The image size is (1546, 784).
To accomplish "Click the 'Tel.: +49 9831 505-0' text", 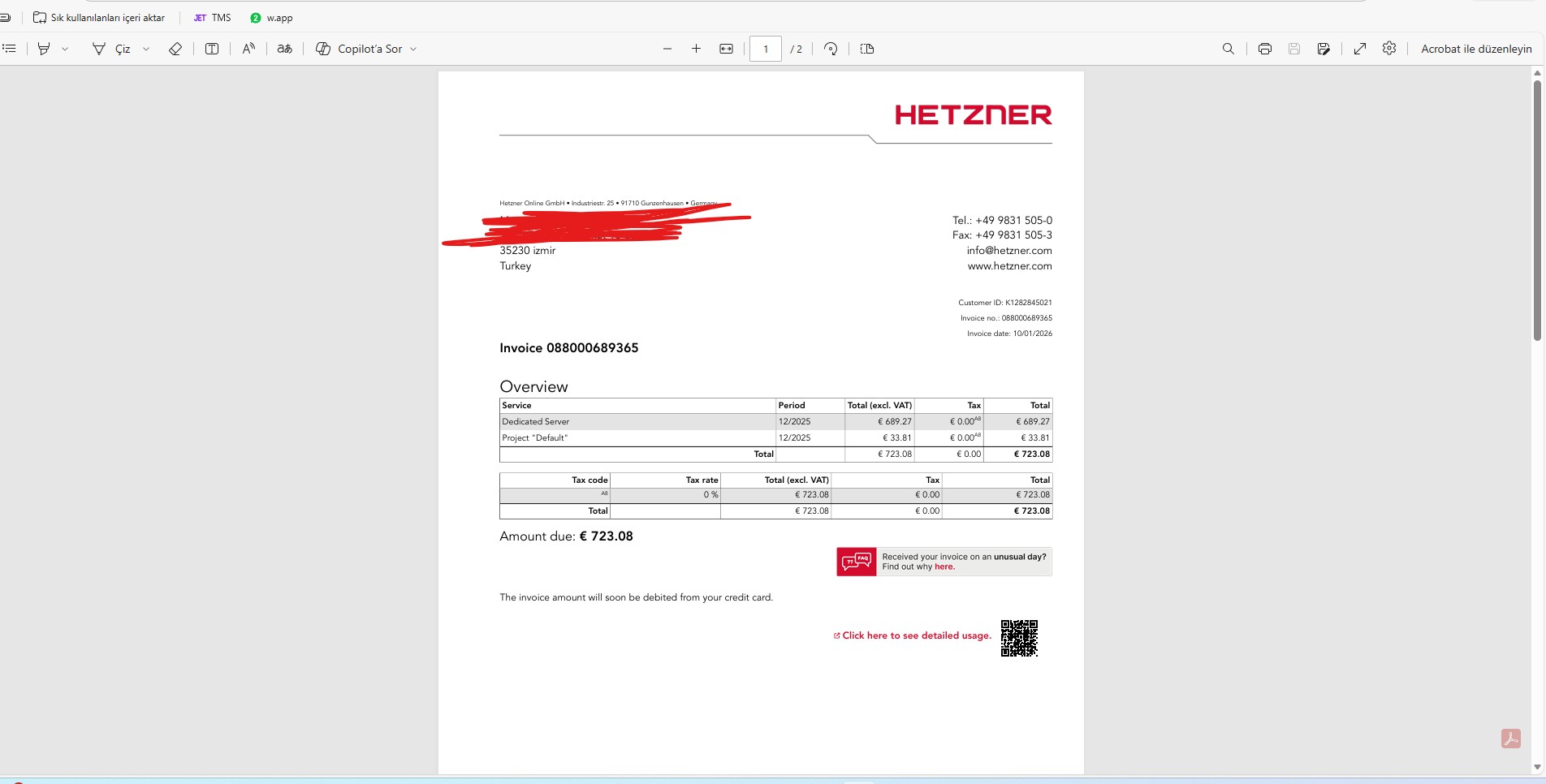I will coord(1002,221).
